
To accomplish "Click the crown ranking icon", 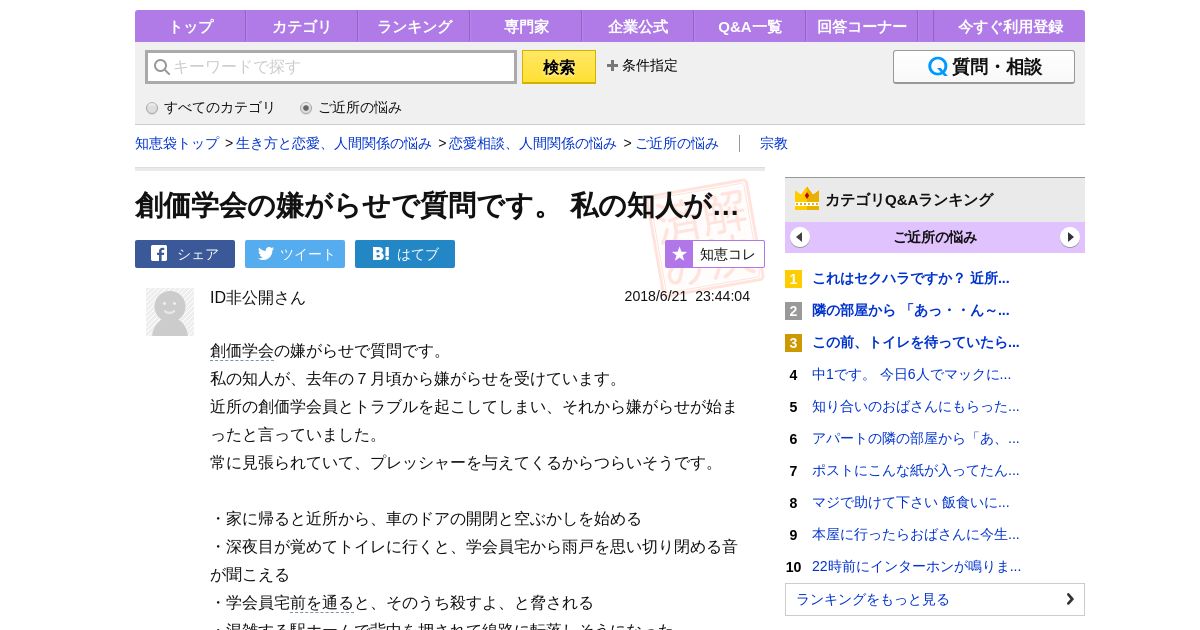I will point(807,199).
